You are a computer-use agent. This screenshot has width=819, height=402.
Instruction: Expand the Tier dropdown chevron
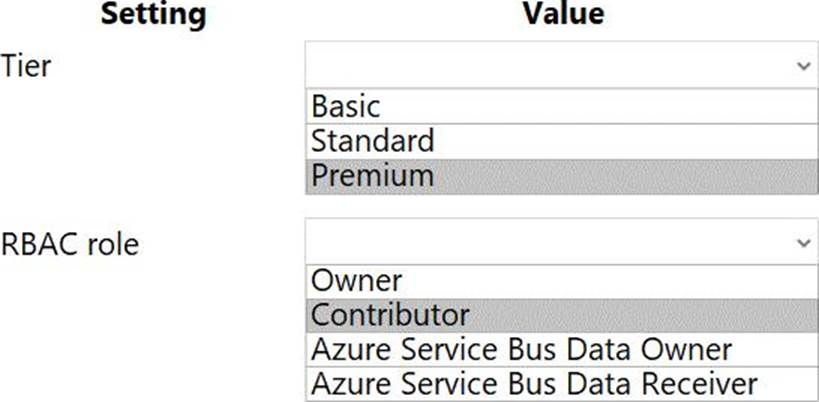tap(803, 66)
